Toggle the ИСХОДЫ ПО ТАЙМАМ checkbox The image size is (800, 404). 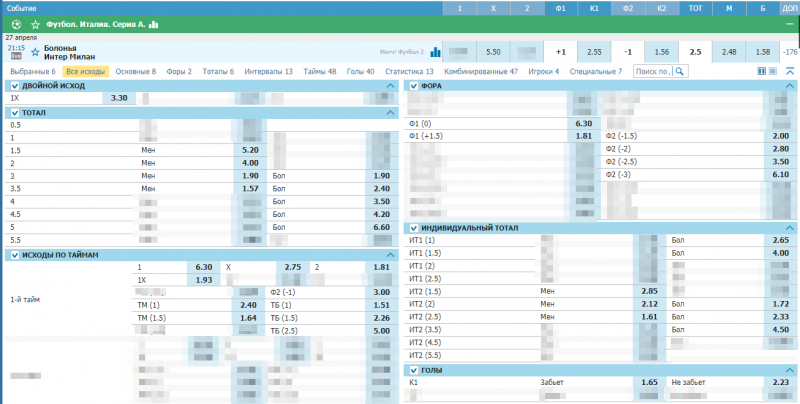[13, 255]
